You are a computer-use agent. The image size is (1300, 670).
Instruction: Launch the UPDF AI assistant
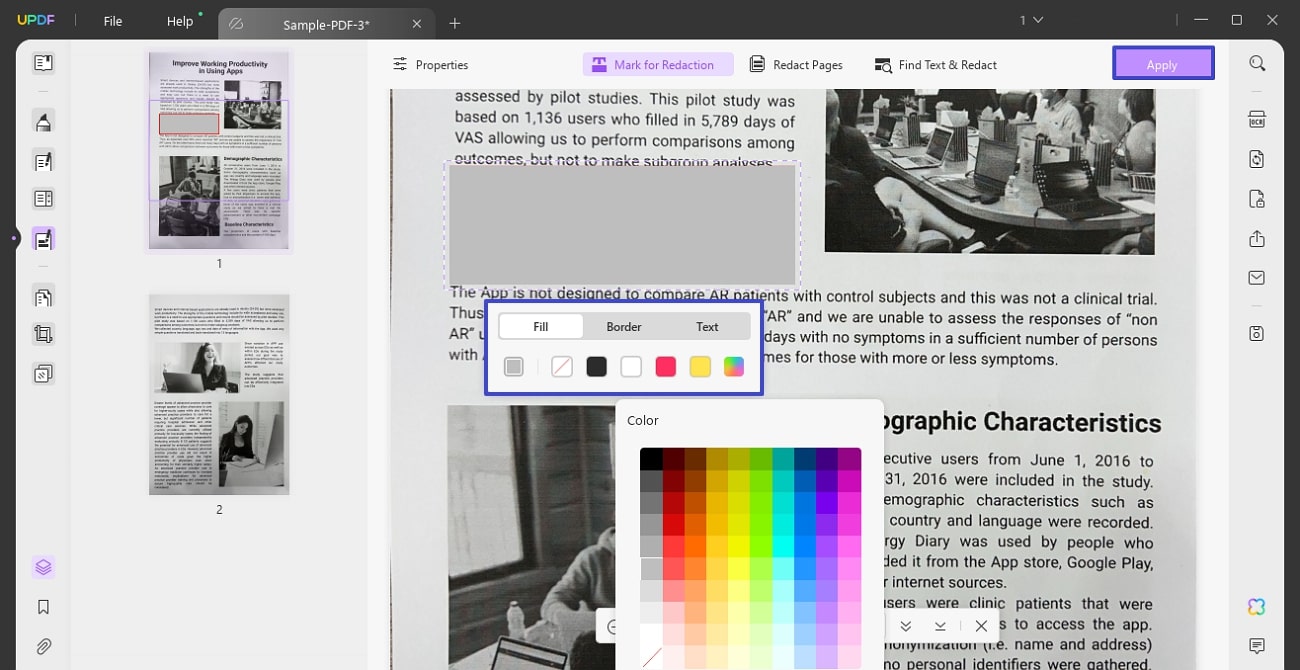1256,606
